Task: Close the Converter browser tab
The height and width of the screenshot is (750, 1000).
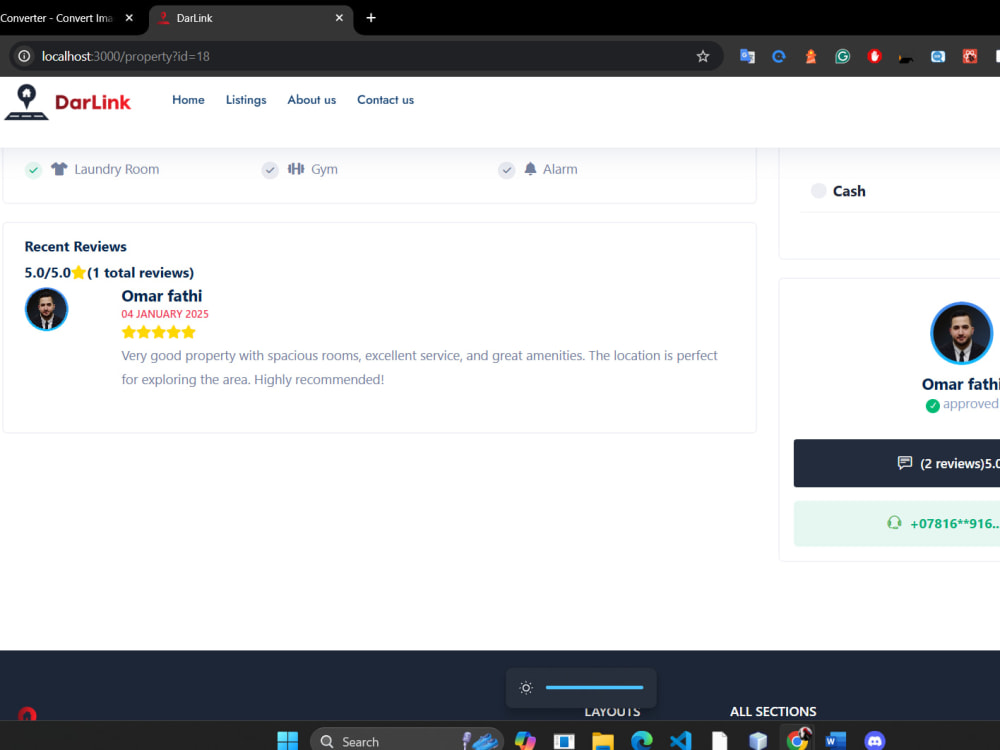Action: pyautogui.click(x=129, y=18)
